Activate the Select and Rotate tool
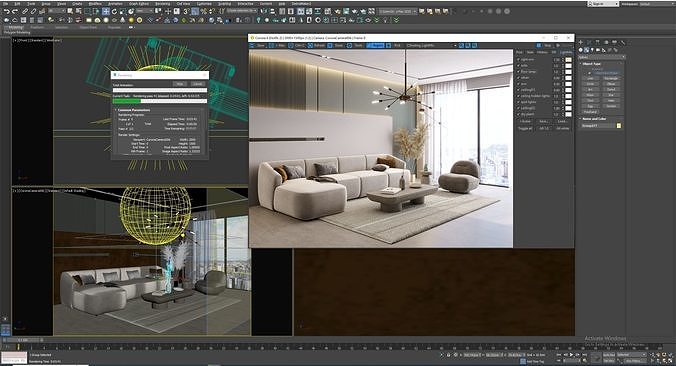Viewport: 676px width, 366px height. pyautogui.click(x=114, y=11)
